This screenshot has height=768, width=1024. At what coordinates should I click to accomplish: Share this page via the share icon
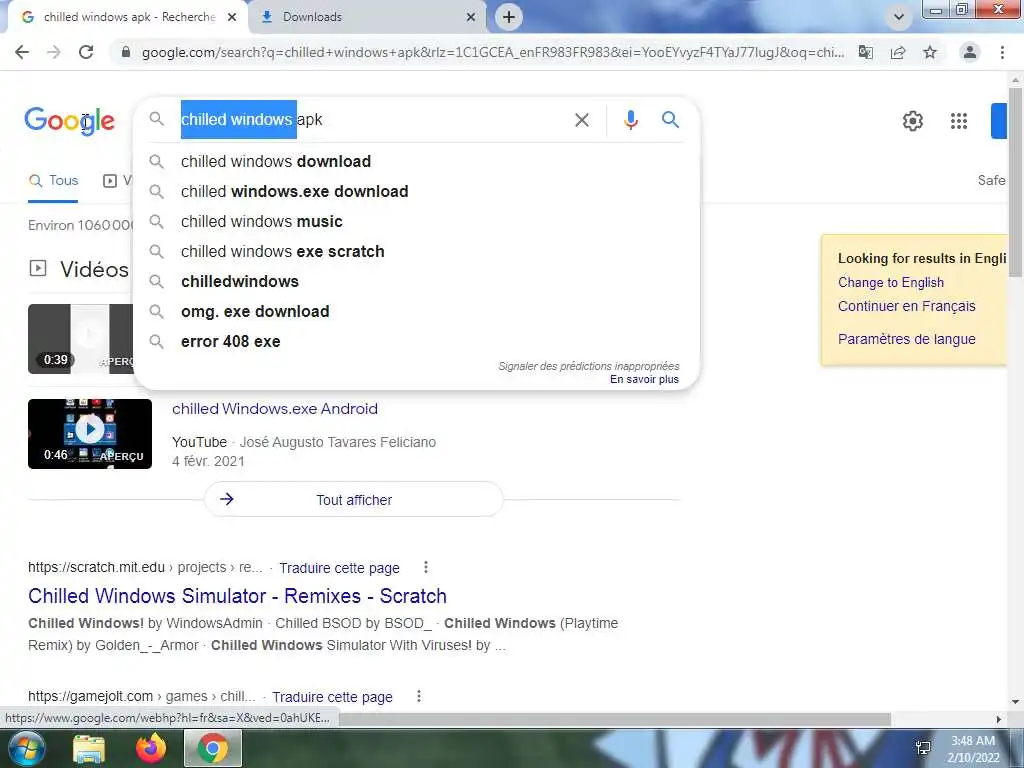[x=898, y=52]
